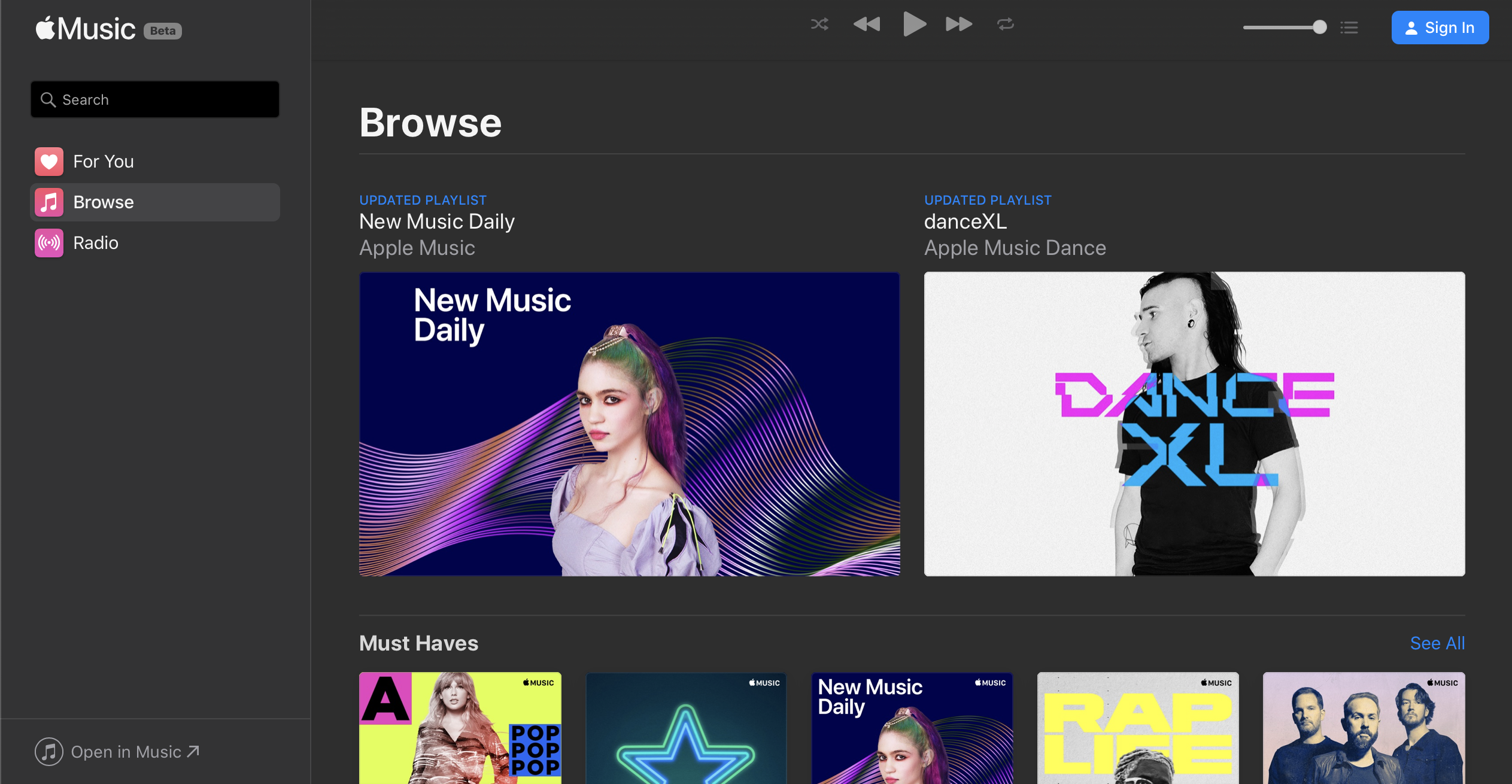This screenshot has height=784, width=1512.
Task: Open the danceXL featured artwork
Action: 1195,424
